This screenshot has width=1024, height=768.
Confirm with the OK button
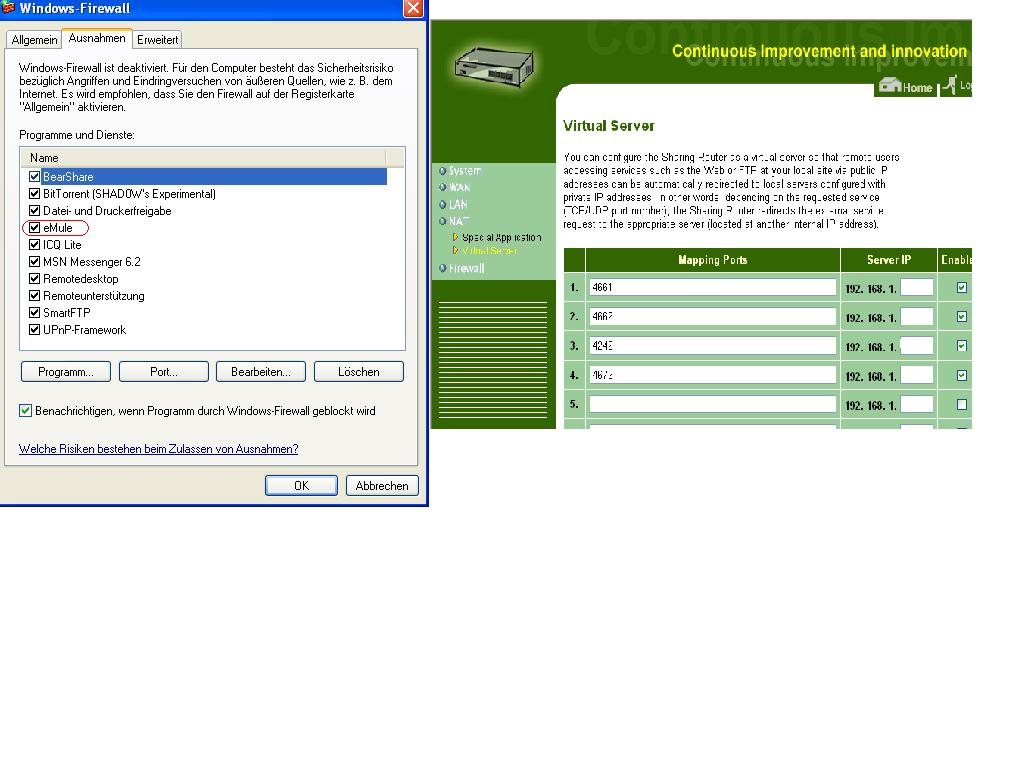301,485
